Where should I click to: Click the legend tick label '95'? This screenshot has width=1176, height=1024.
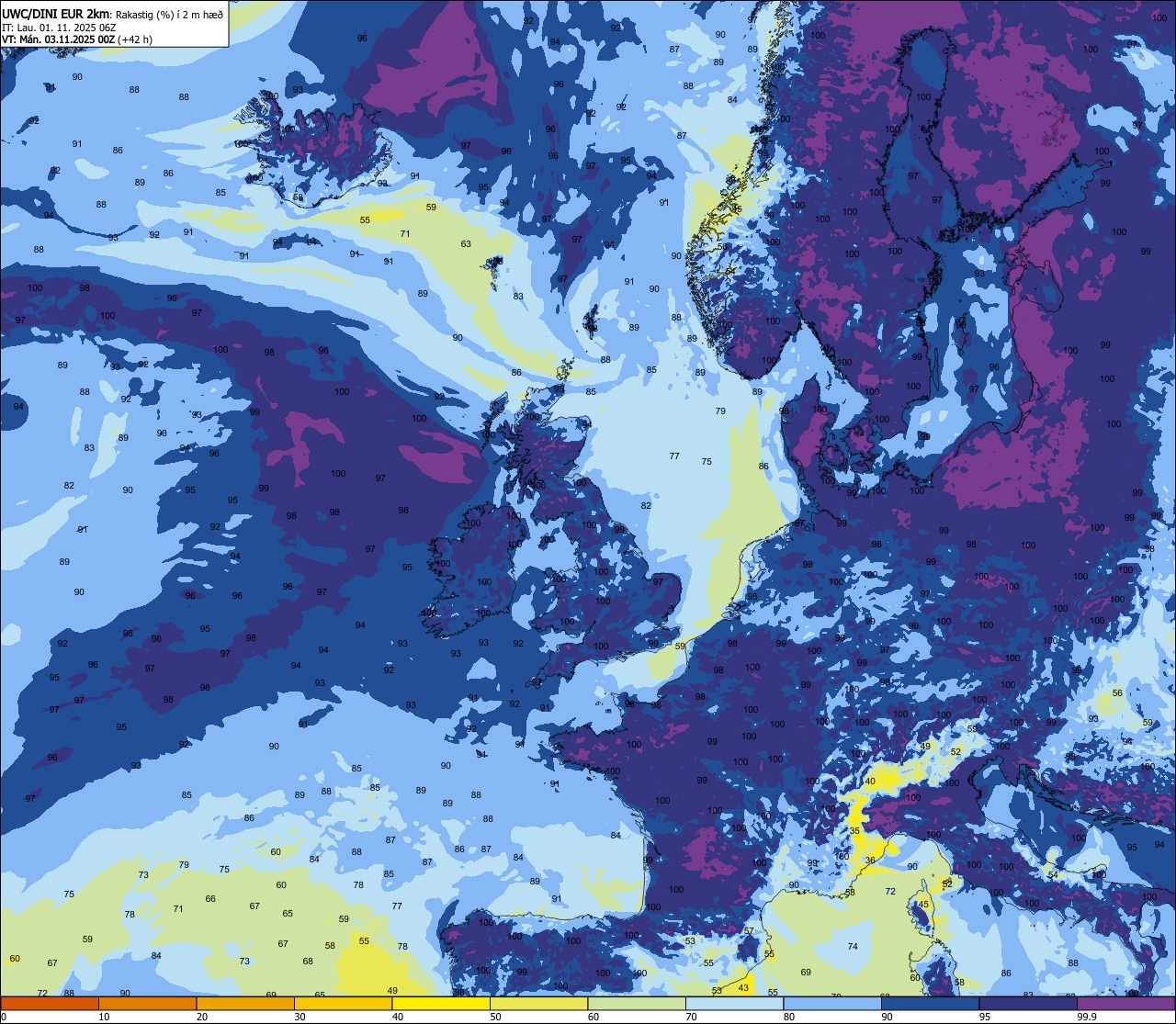tap(985, 1017)
